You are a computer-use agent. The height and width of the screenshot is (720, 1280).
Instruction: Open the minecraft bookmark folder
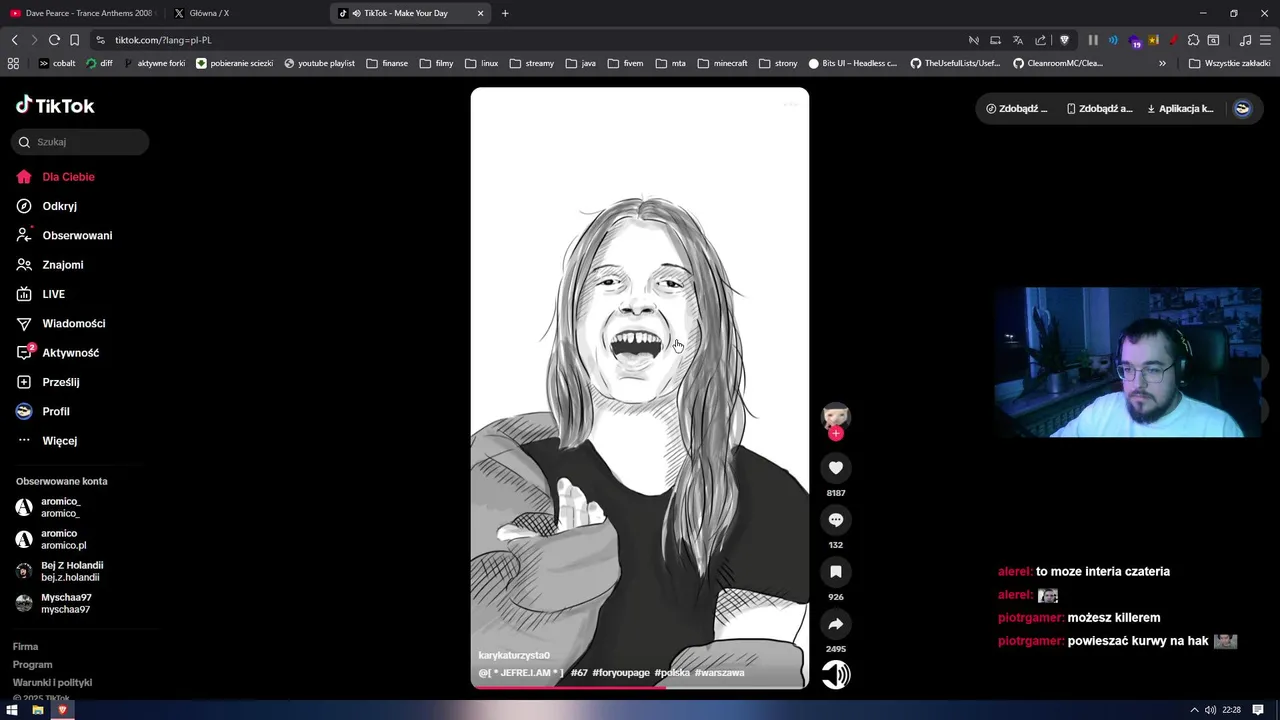click(722, 63)
